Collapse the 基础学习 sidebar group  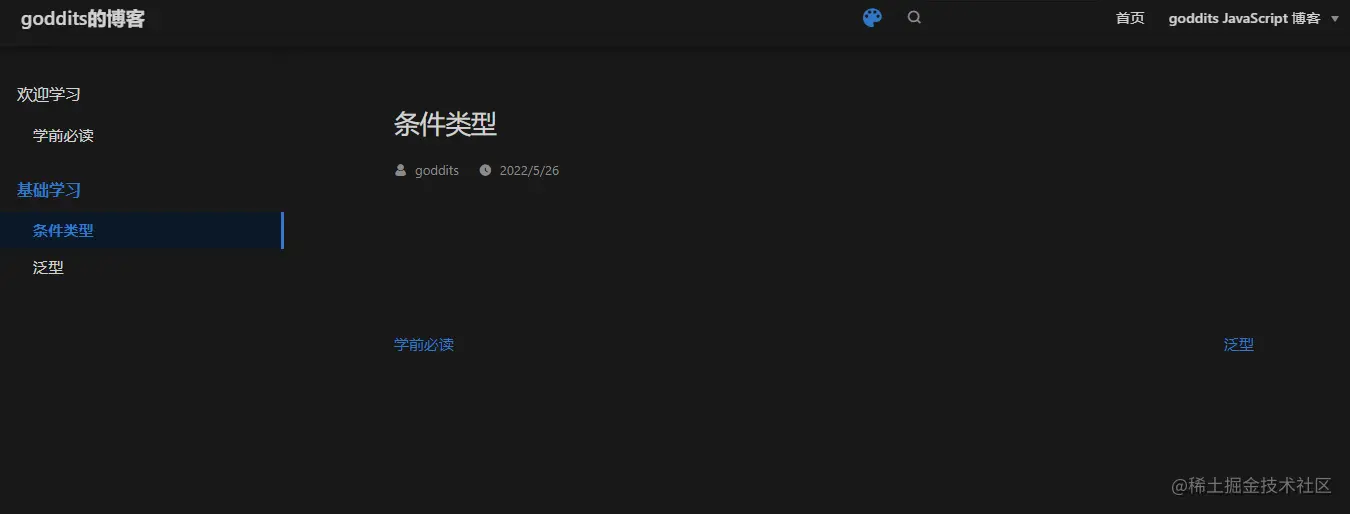pos(49,189)
